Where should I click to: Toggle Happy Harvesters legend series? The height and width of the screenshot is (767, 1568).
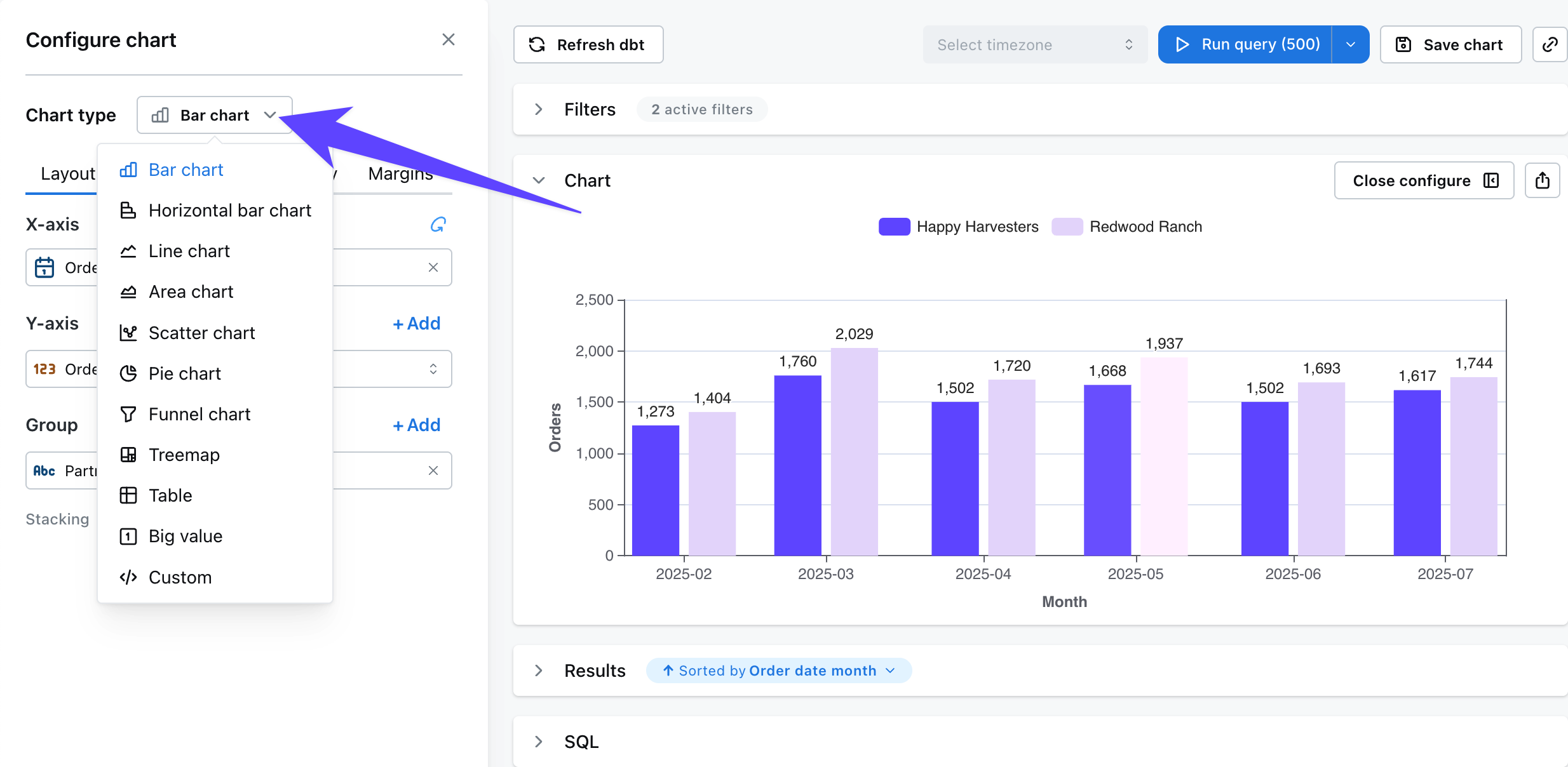coord(958,227)
